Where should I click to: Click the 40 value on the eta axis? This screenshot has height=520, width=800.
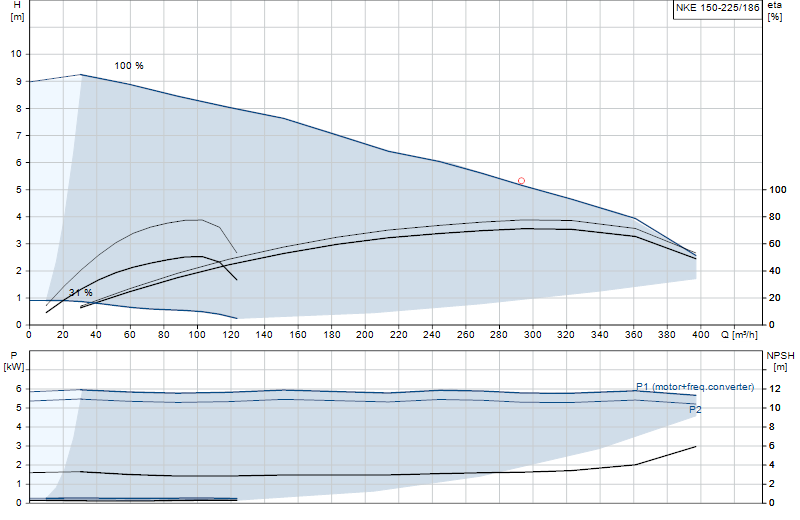(774, 271)
